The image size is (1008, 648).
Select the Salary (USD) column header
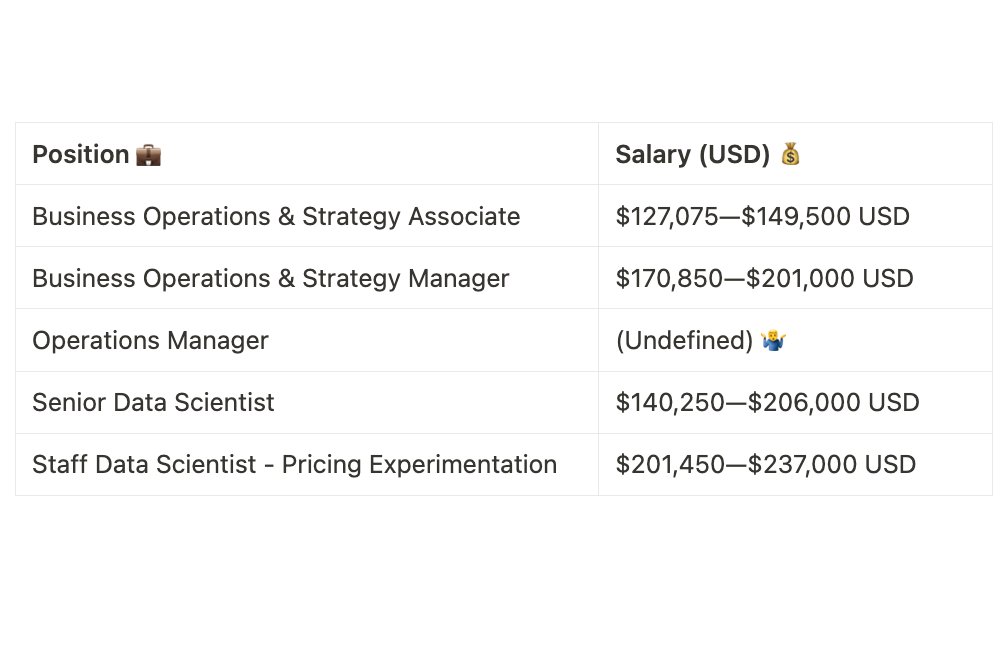pyautogui.click(x=795, y=154)
